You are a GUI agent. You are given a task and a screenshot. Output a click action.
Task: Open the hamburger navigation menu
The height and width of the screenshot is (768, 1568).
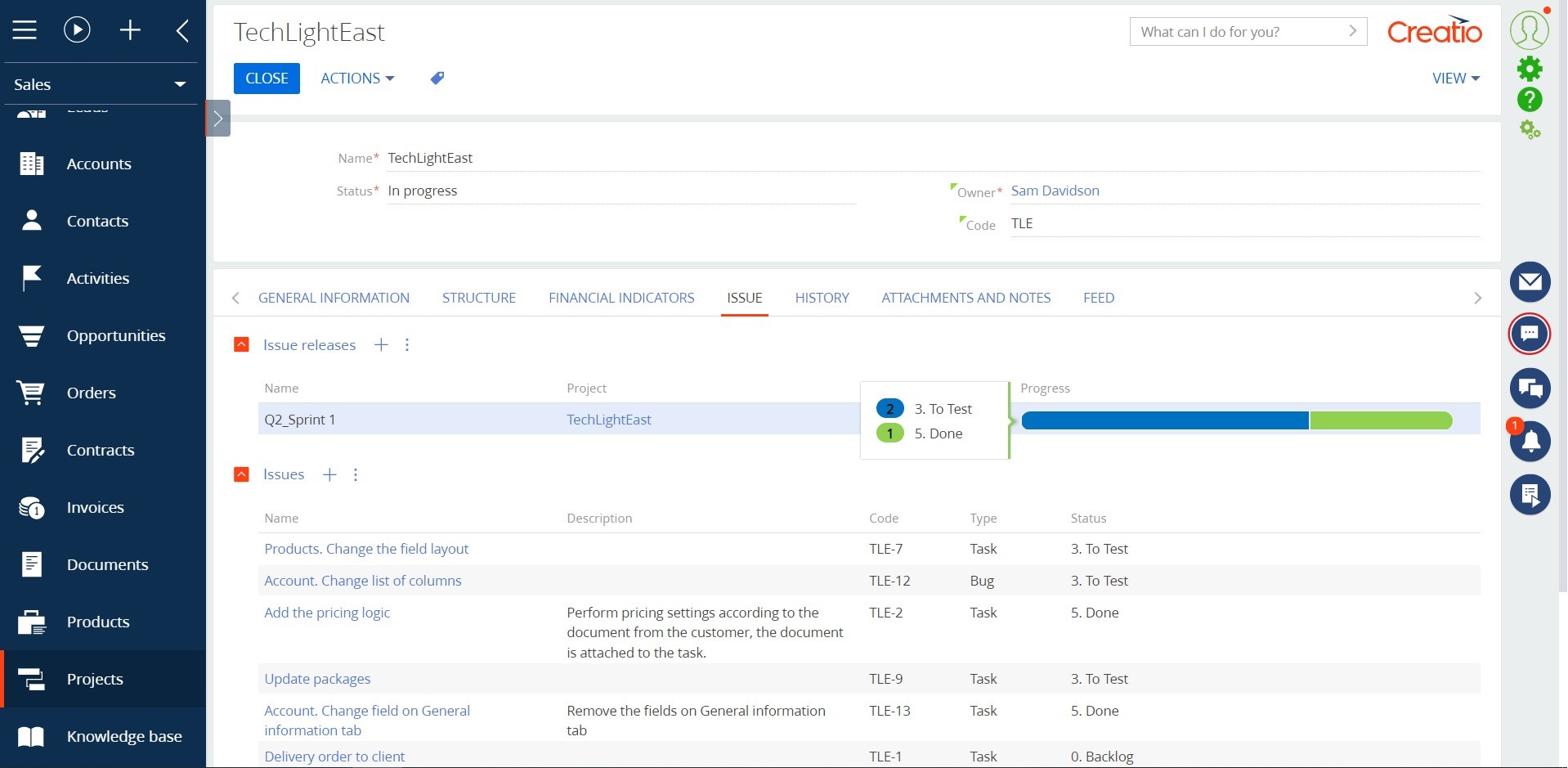(25, 29)
